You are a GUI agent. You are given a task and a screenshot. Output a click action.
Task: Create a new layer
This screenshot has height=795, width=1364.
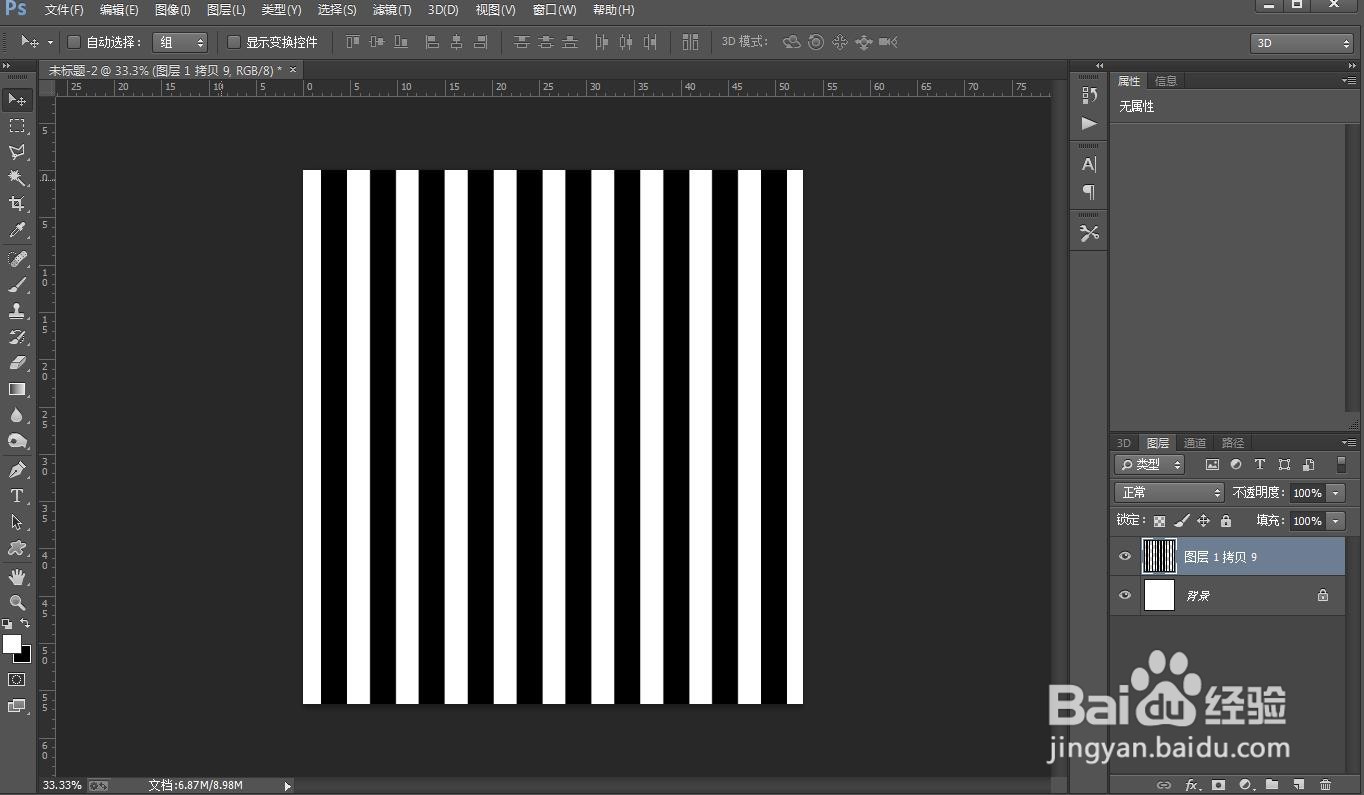point(1299,785)
